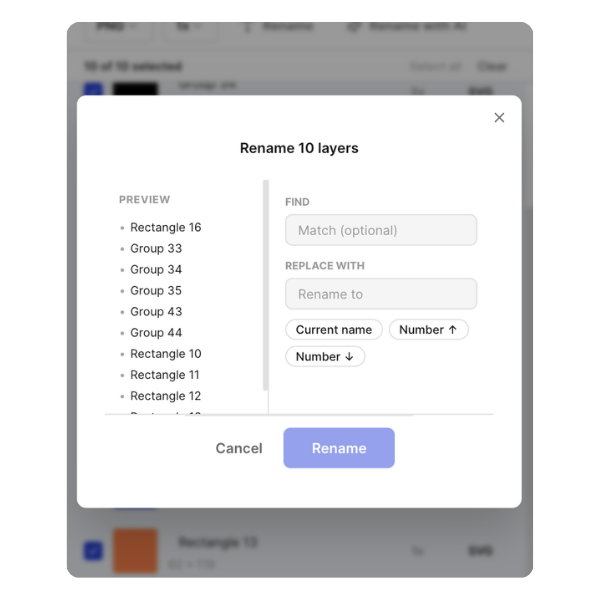This screenshot has width=600, height=600.
Task: Click the Find match input field
Action: pos(380,230)
